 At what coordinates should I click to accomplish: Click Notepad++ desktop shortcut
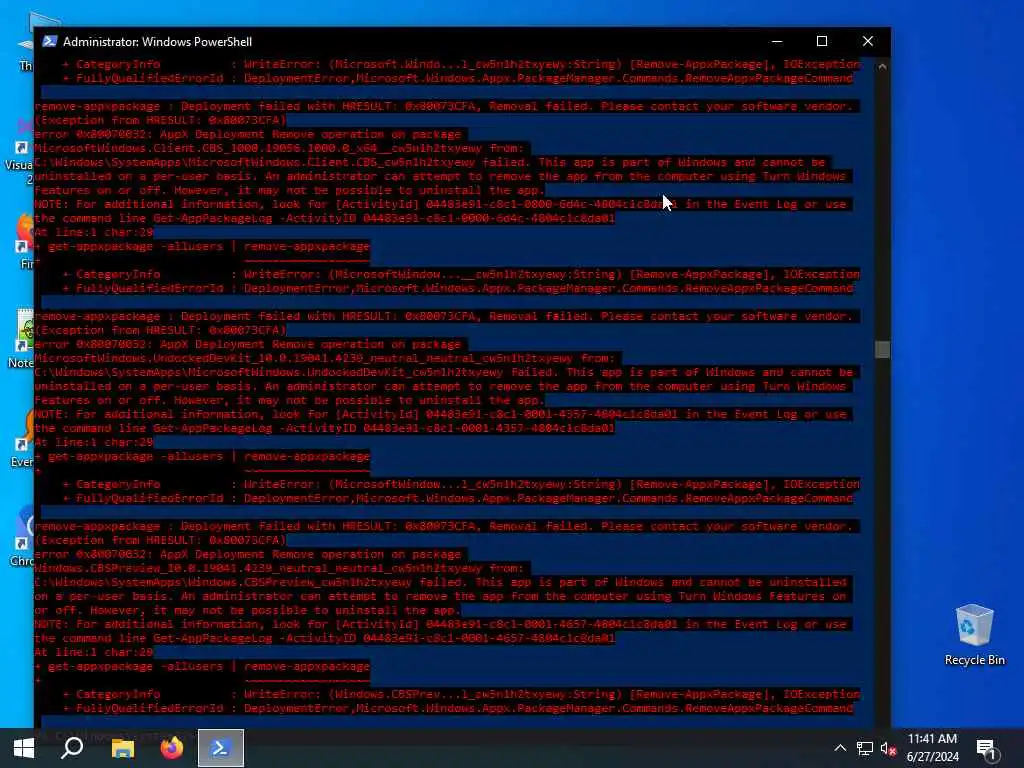pyautogui.click(x=23, y=338)
